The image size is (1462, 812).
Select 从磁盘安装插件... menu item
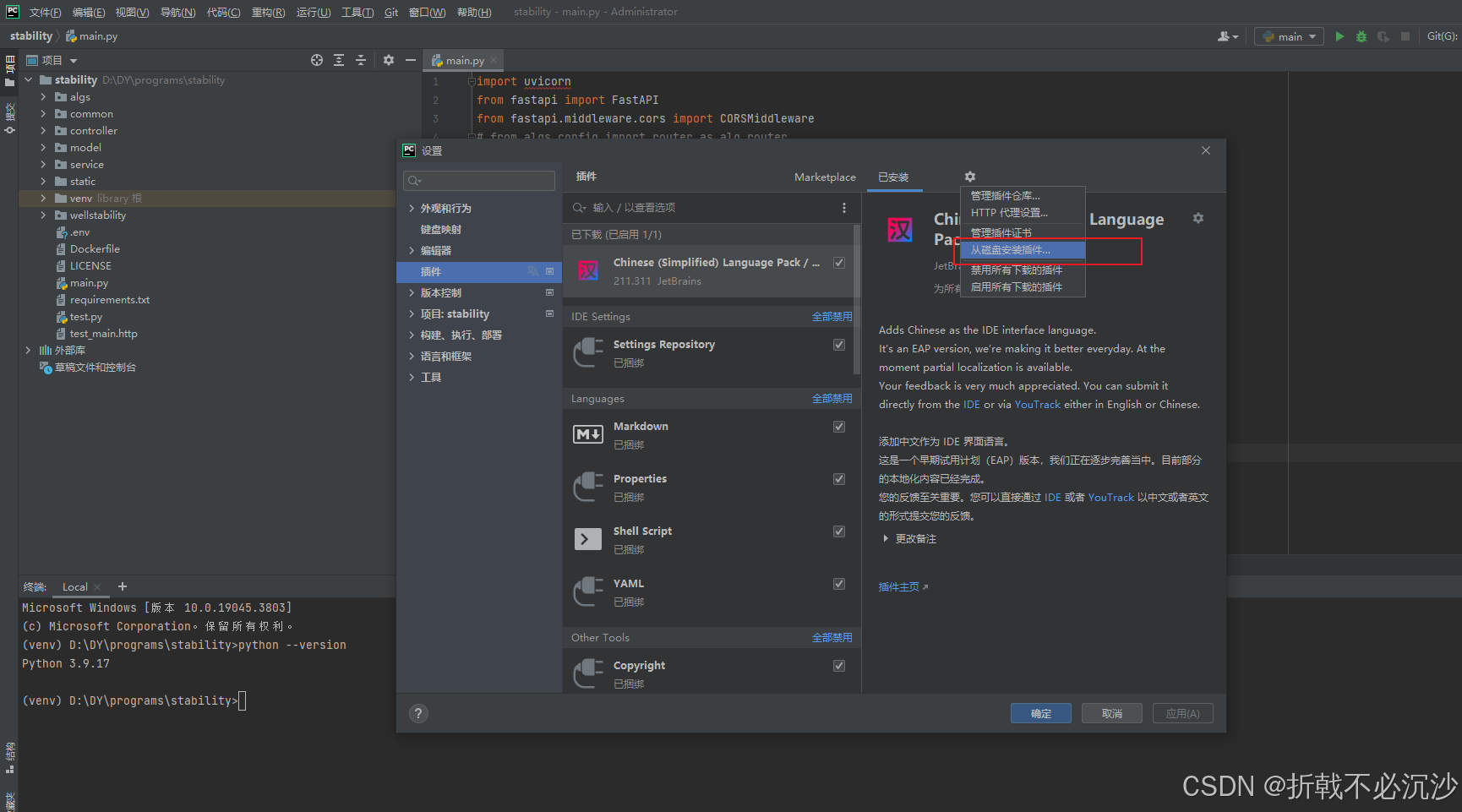(x=1023, y=250)
